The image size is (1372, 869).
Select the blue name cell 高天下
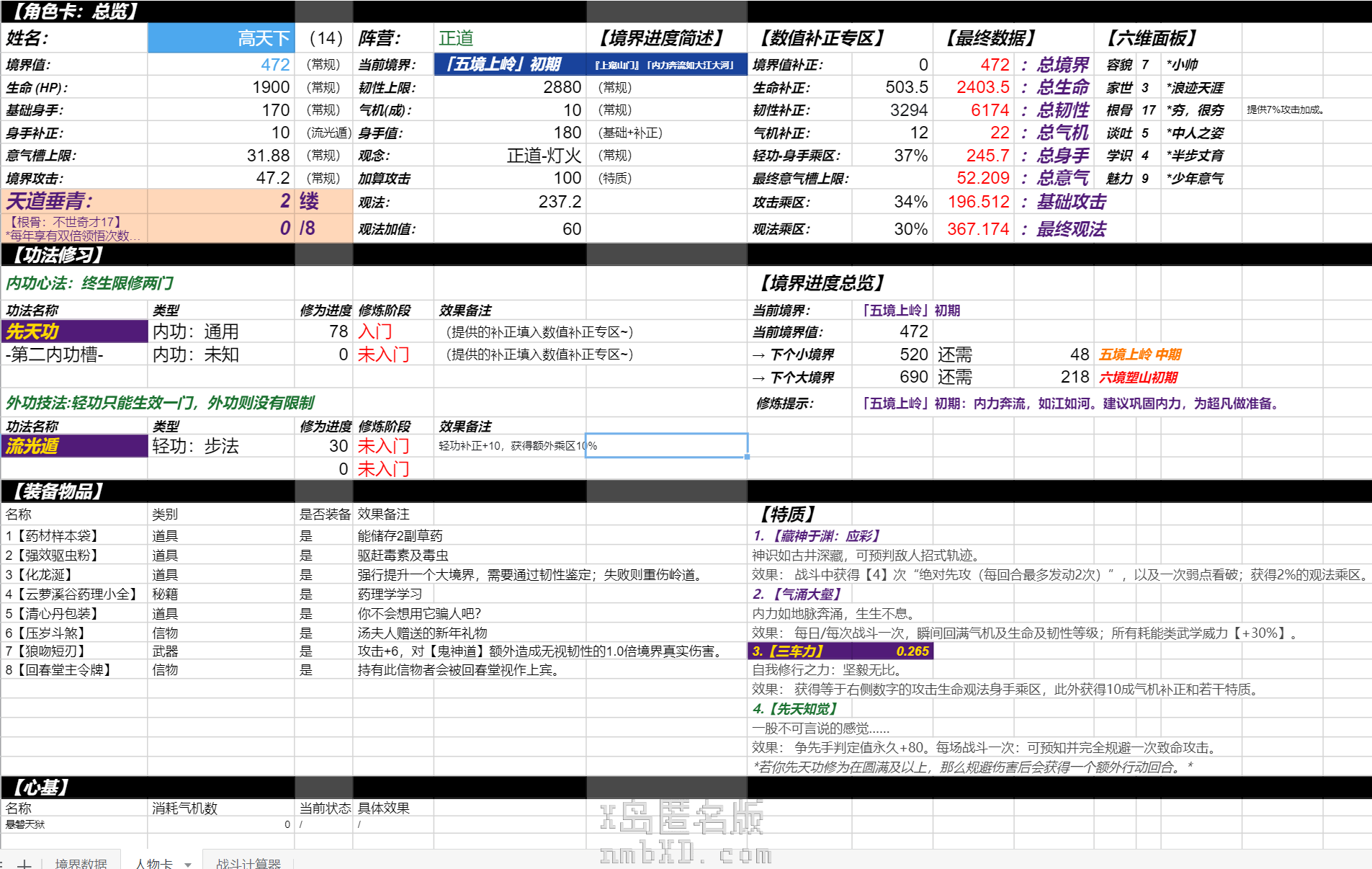[x=220, y=38]
